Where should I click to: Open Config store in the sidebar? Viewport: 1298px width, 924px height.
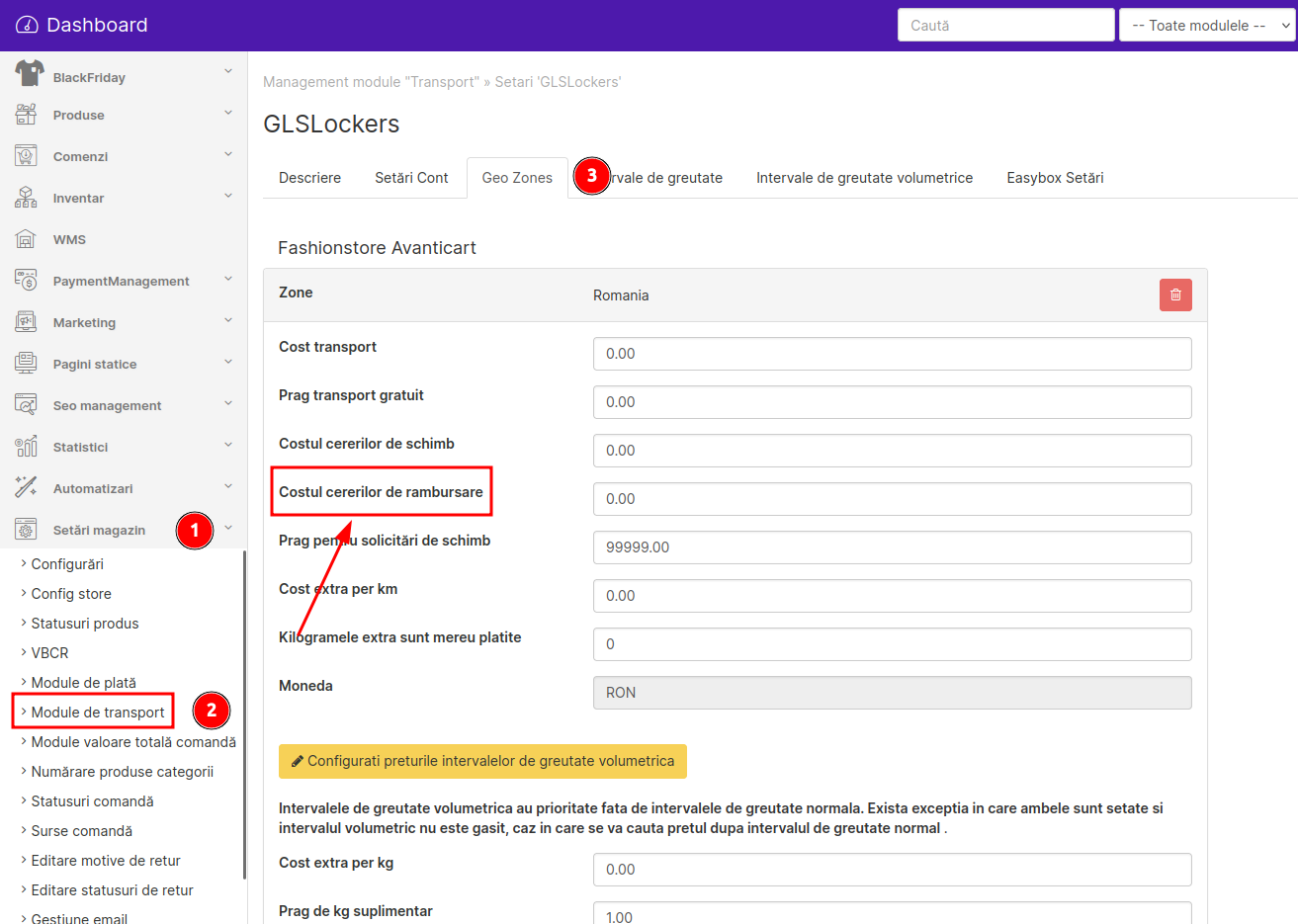coord(71,594)
